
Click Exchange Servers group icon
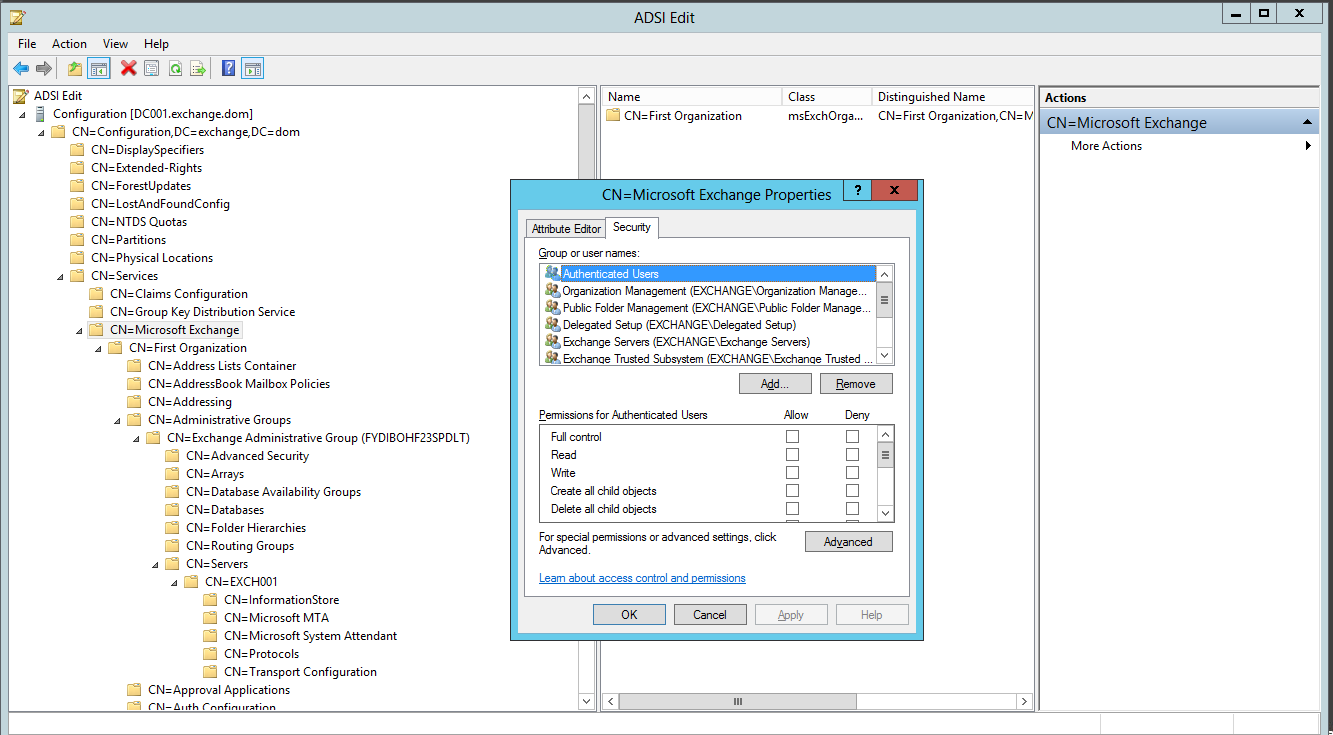[x=552, y=341]
